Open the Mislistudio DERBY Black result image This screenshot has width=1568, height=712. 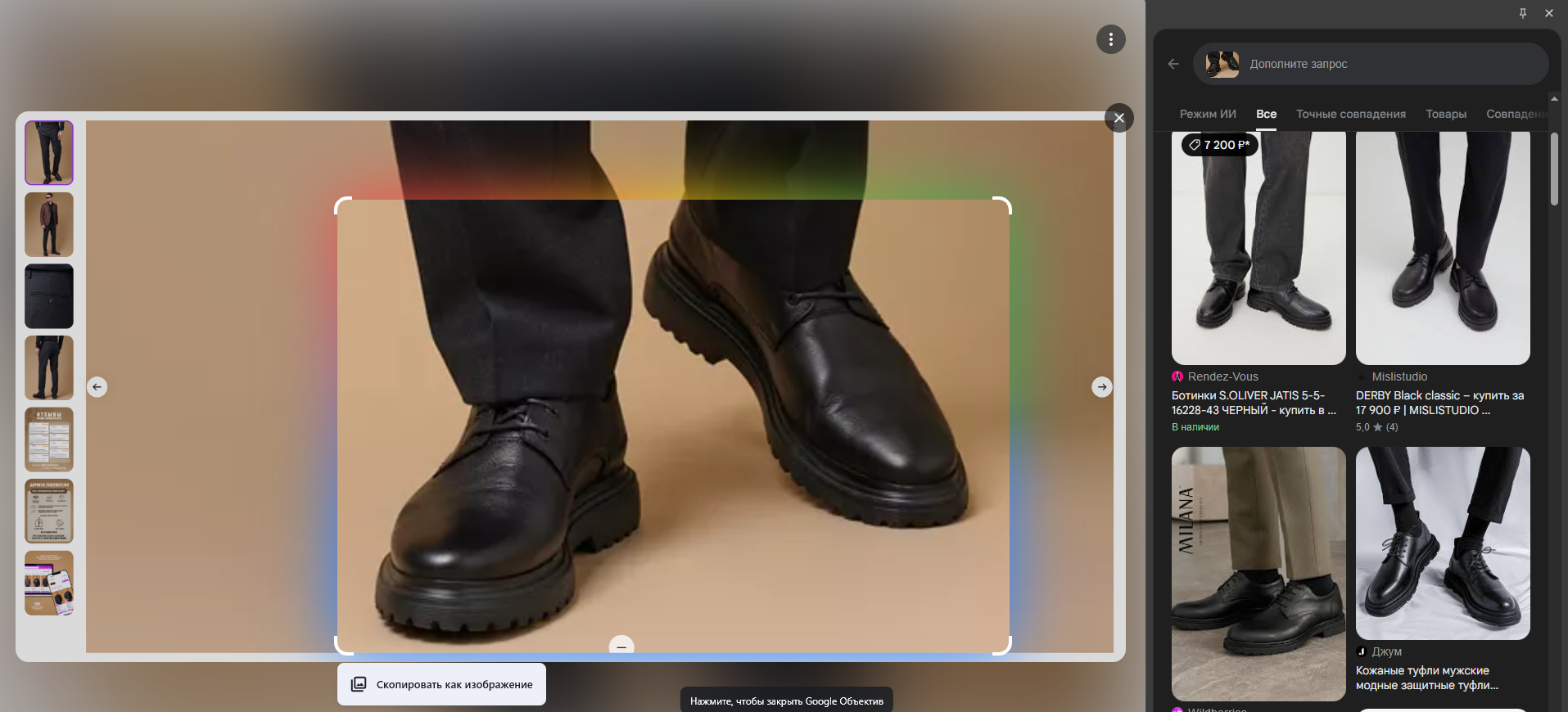(x=1443, y=248)
